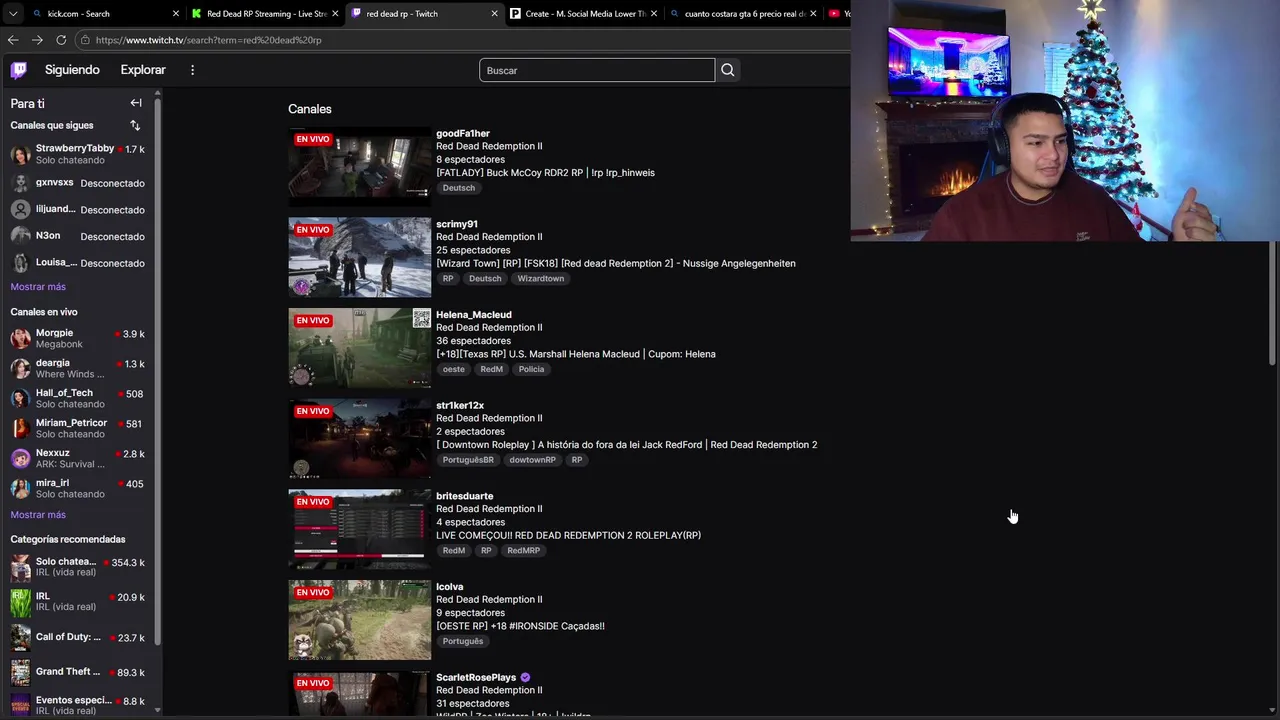Screen dimensions: 1280x720
Task: Click the search magnifier button
Action: [728, 70]
